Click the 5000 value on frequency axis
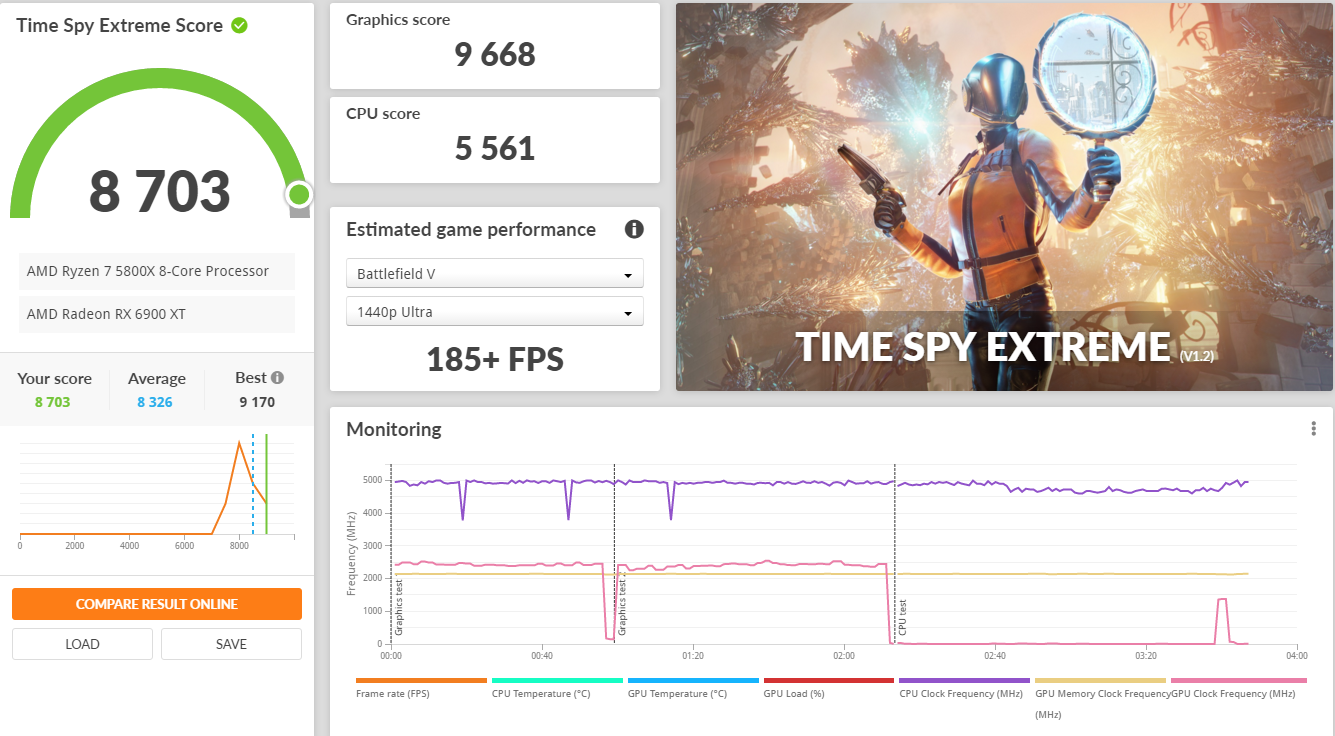 tap(371, 481)
